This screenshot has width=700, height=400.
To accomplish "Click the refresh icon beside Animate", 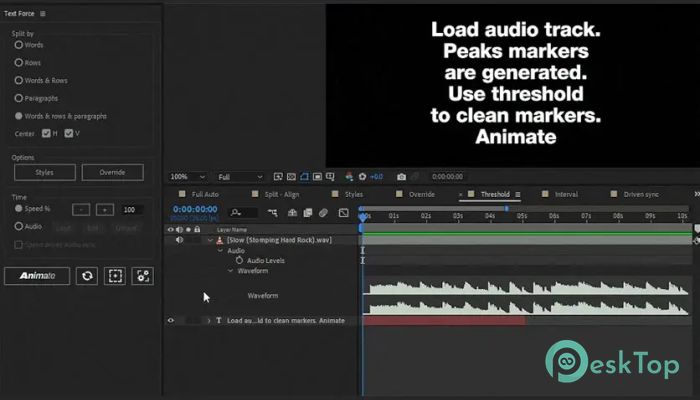I will [x=87, y=276].
